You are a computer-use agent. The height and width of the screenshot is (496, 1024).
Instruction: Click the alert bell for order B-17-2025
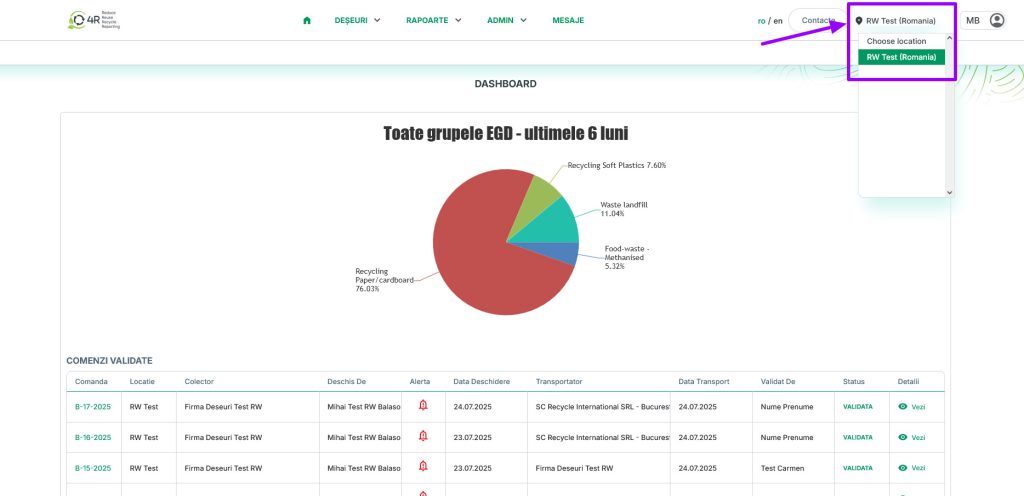coord(423,406)
